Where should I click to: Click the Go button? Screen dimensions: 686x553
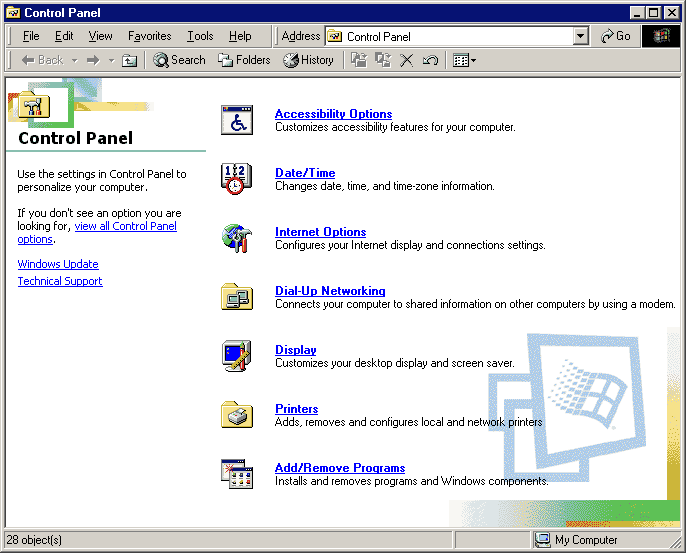click(x=616, y=36)
